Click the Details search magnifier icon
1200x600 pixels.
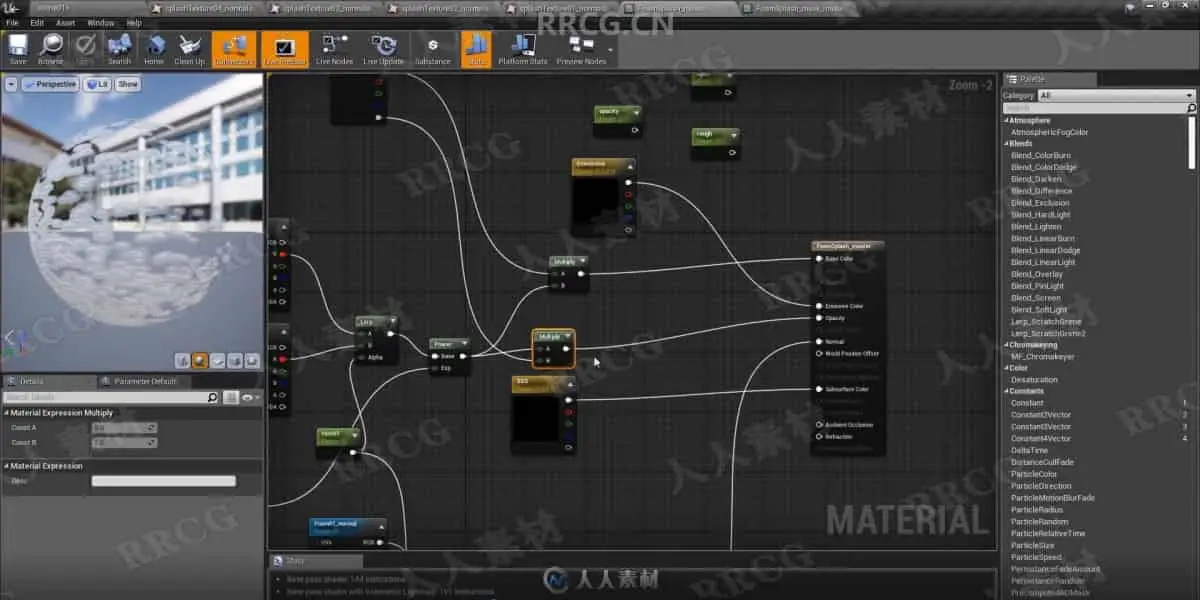[212, 397]
